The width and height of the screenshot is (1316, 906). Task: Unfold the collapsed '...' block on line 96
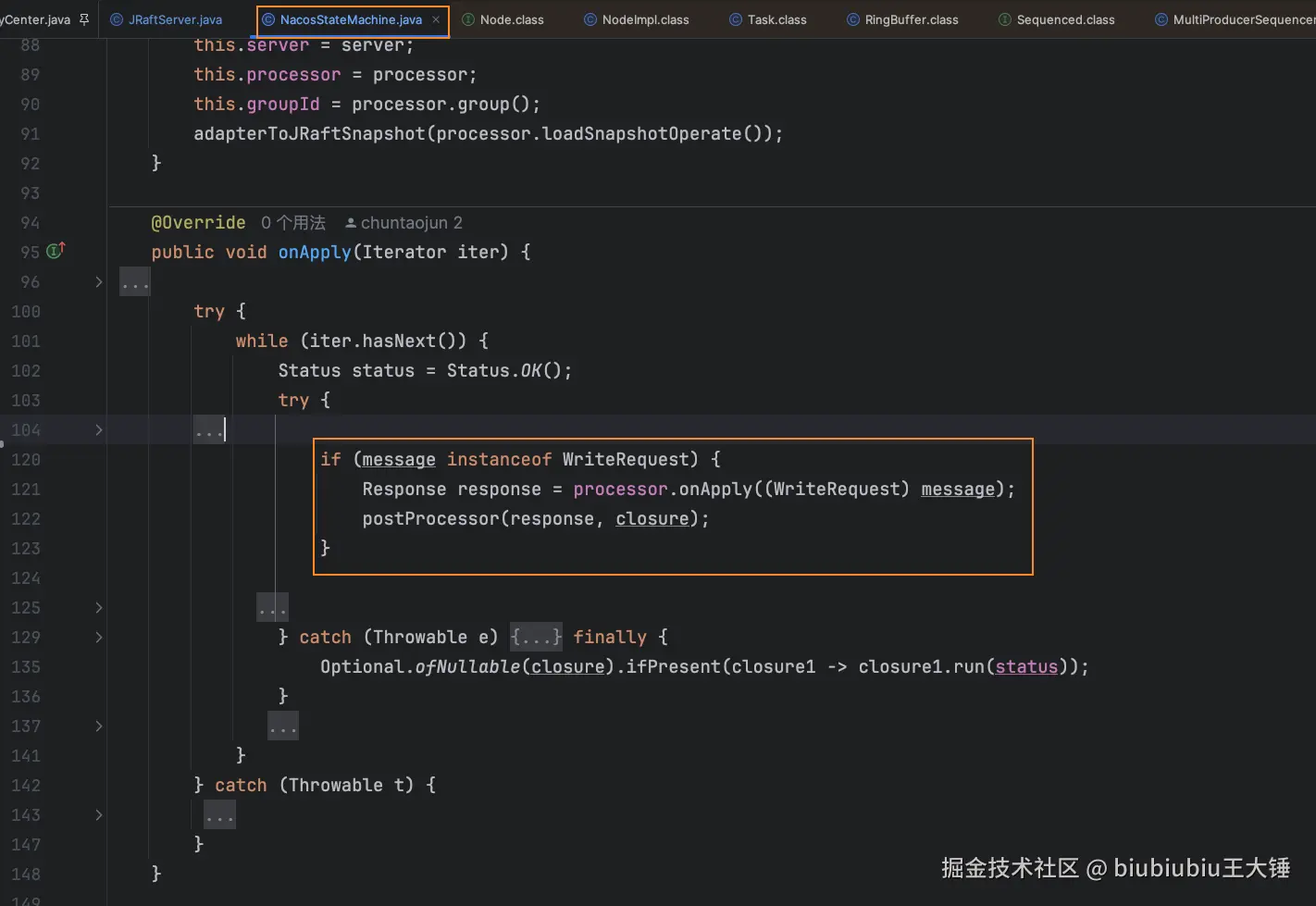click(135, 282)
